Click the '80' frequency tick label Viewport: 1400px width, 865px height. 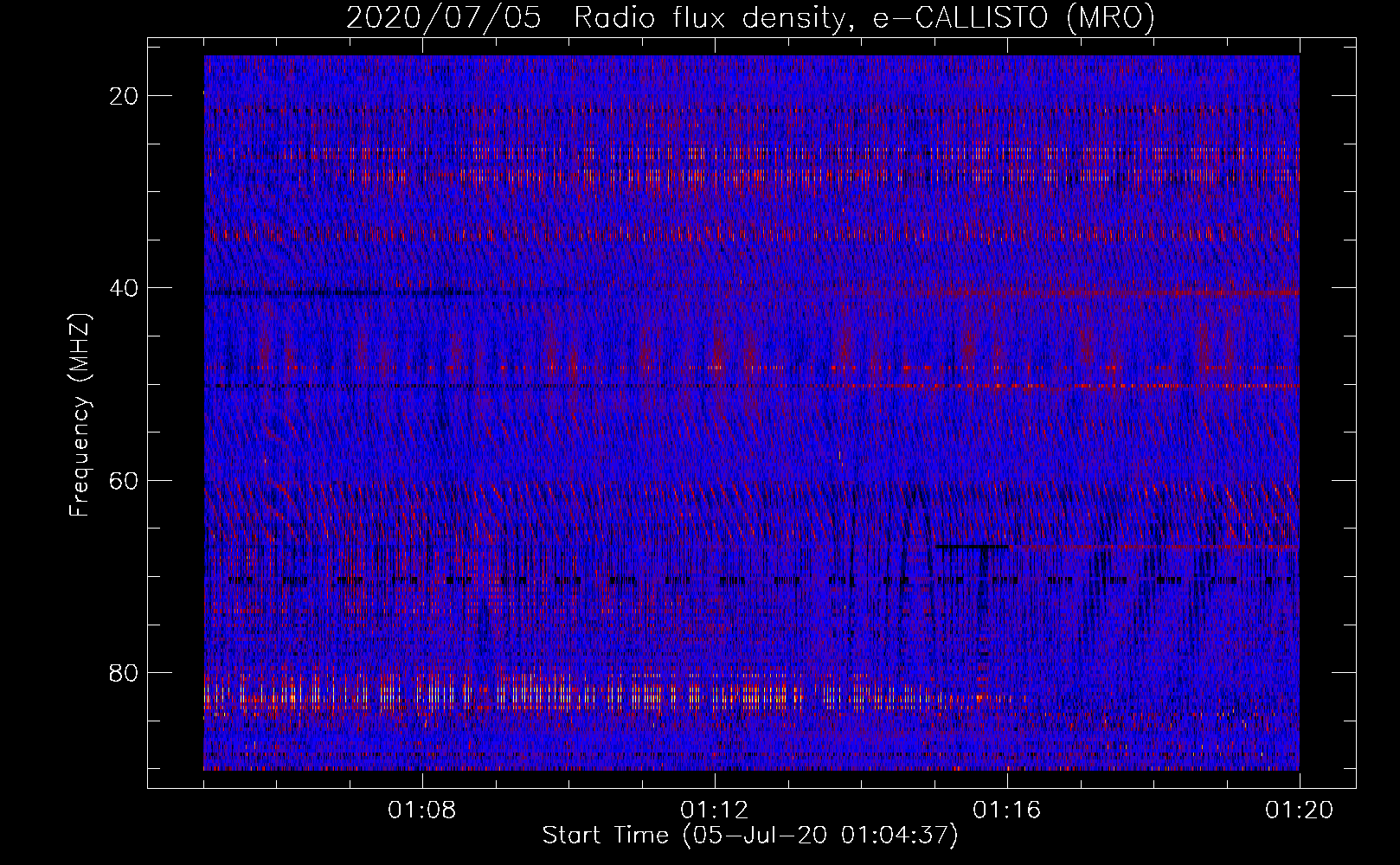[x=125, y=671]
